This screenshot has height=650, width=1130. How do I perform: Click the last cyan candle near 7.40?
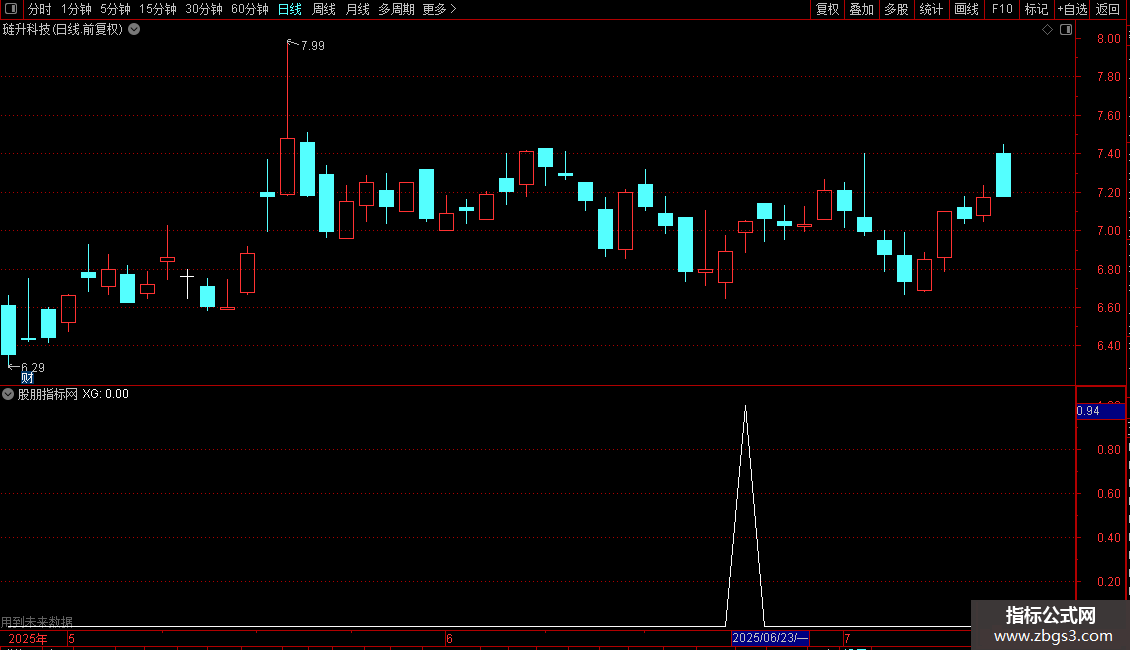click(x=1003, y=174)
